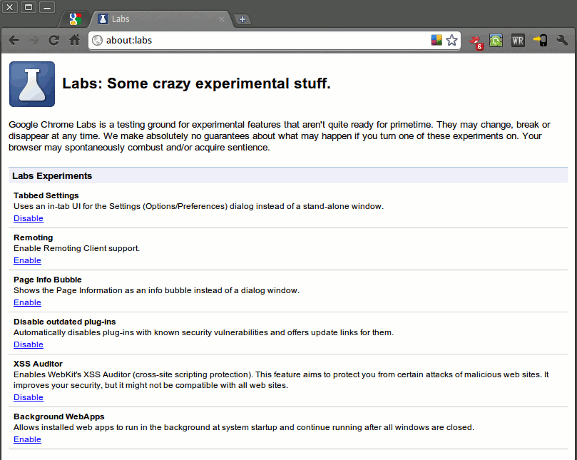This screenshot has height=460, width=577.
Task: Click the forward navigation arrow
Action: click(34, 40)
